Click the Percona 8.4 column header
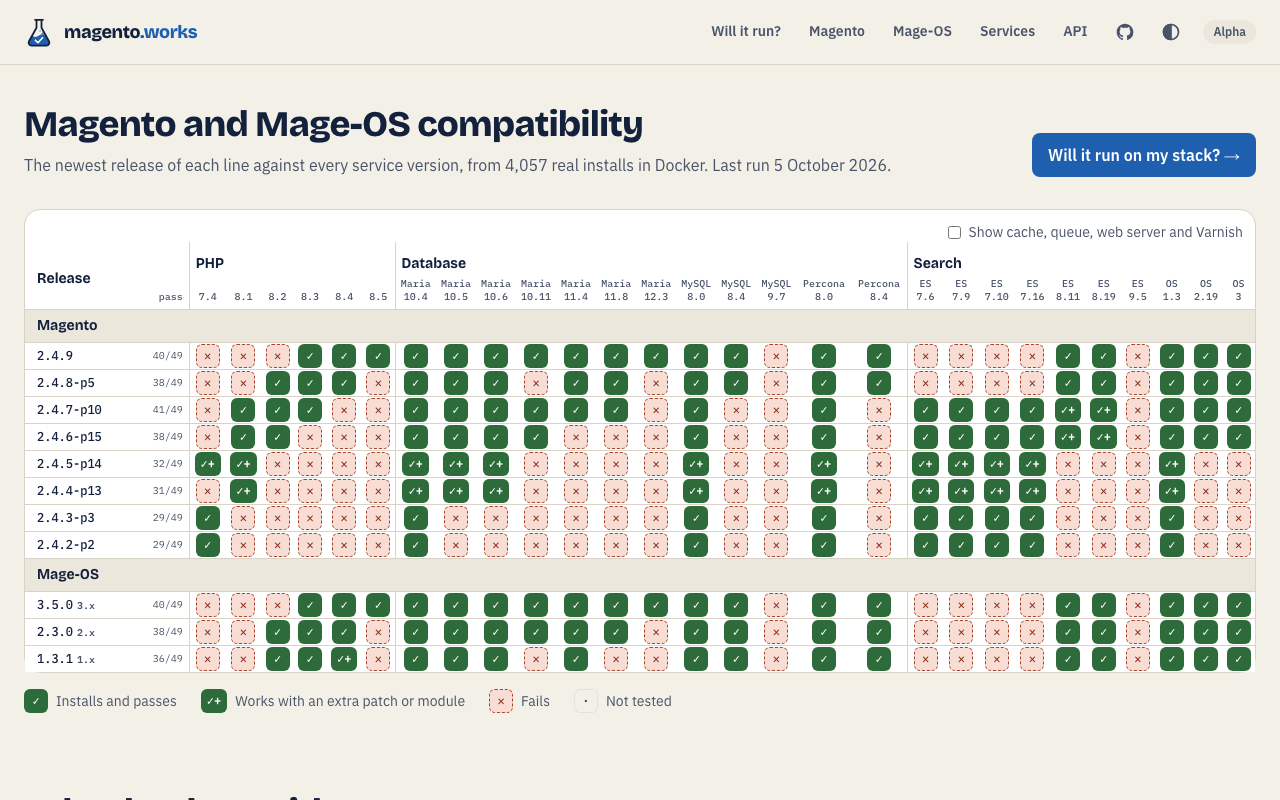This screenshot has width=1280, height=800. 879,290
